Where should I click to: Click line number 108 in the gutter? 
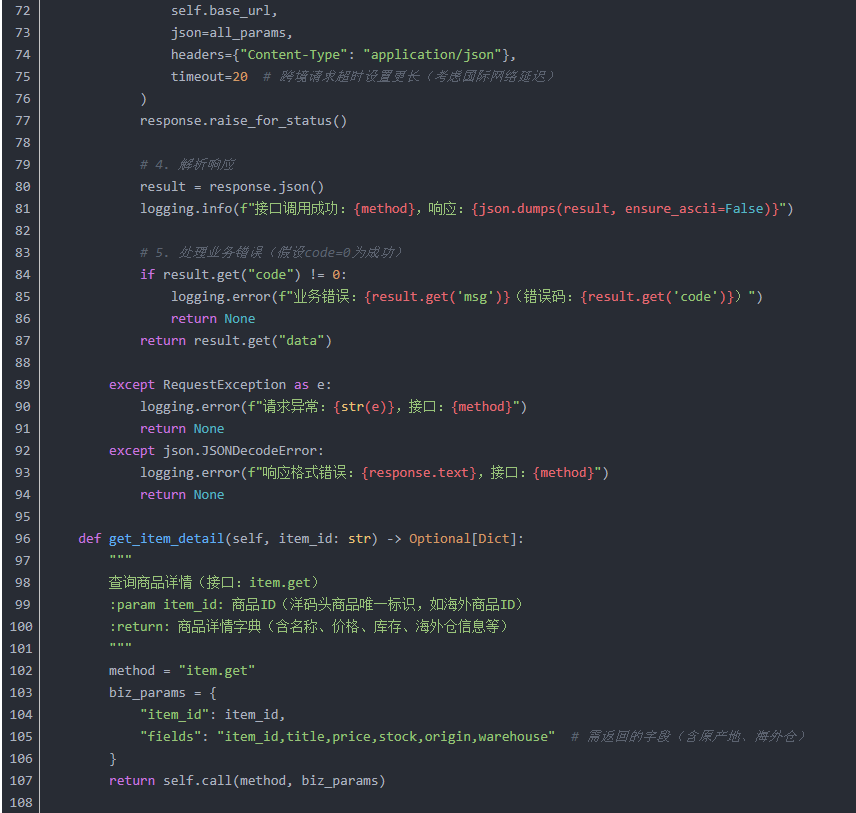(20, 803)
